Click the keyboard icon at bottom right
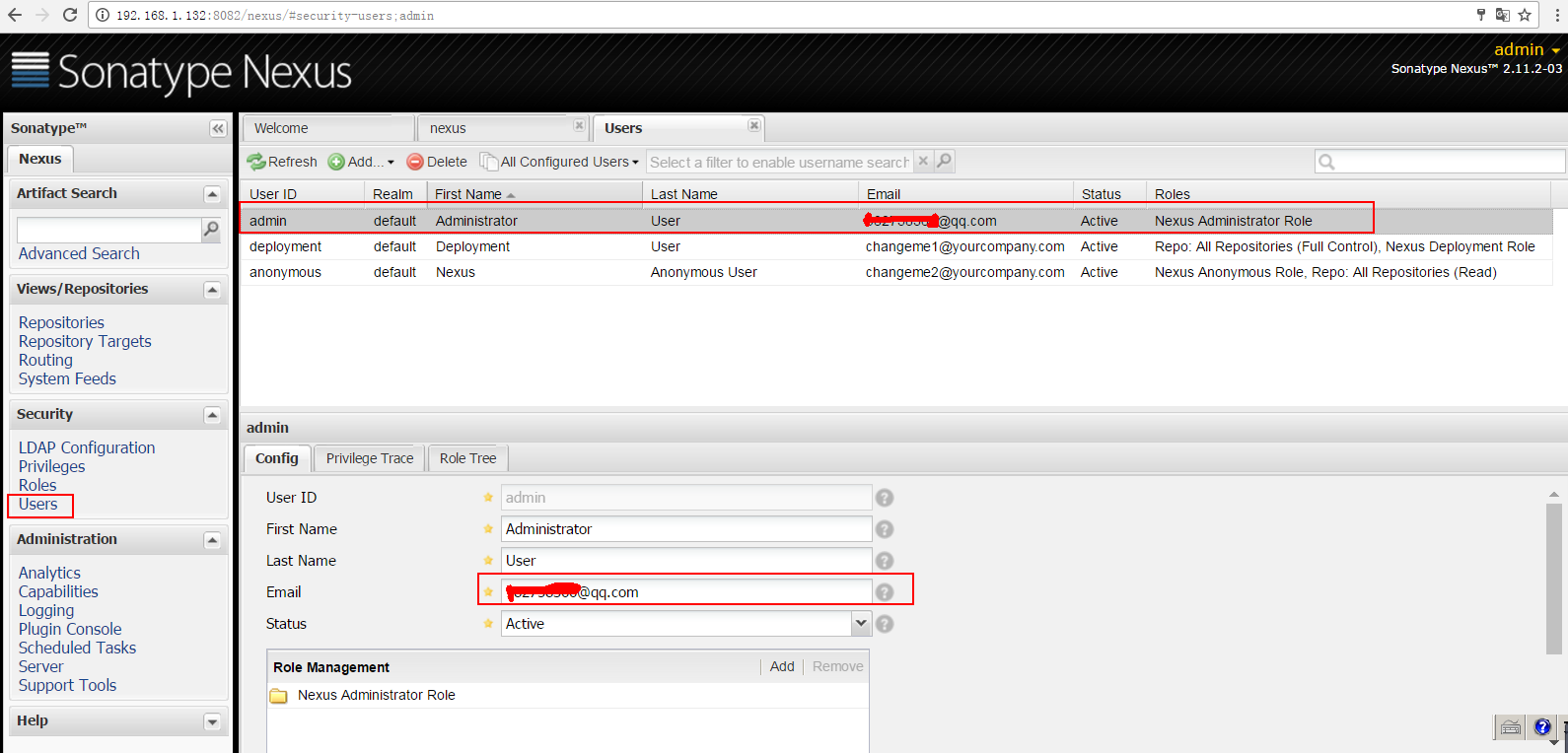The height and width of the screenshot is (753, 1568). coord(1511,728)
